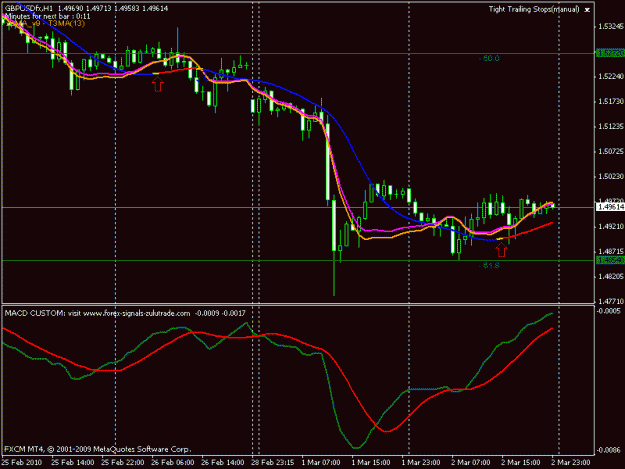Click the 26 Feb 06:00 time axis label

(x=173, y=463)
